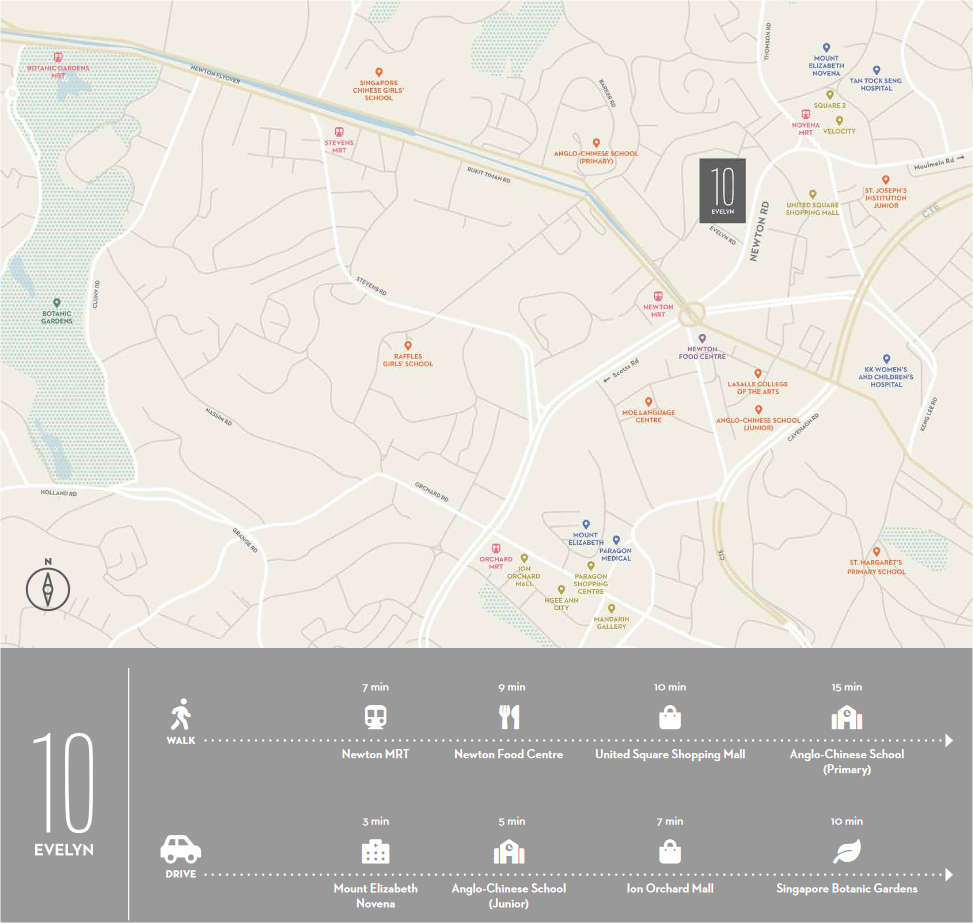Click the Mount Elizabeth Novena map pin
Image resolution: width=973 pixels, height=923 pixels.
tap(826, 48)
